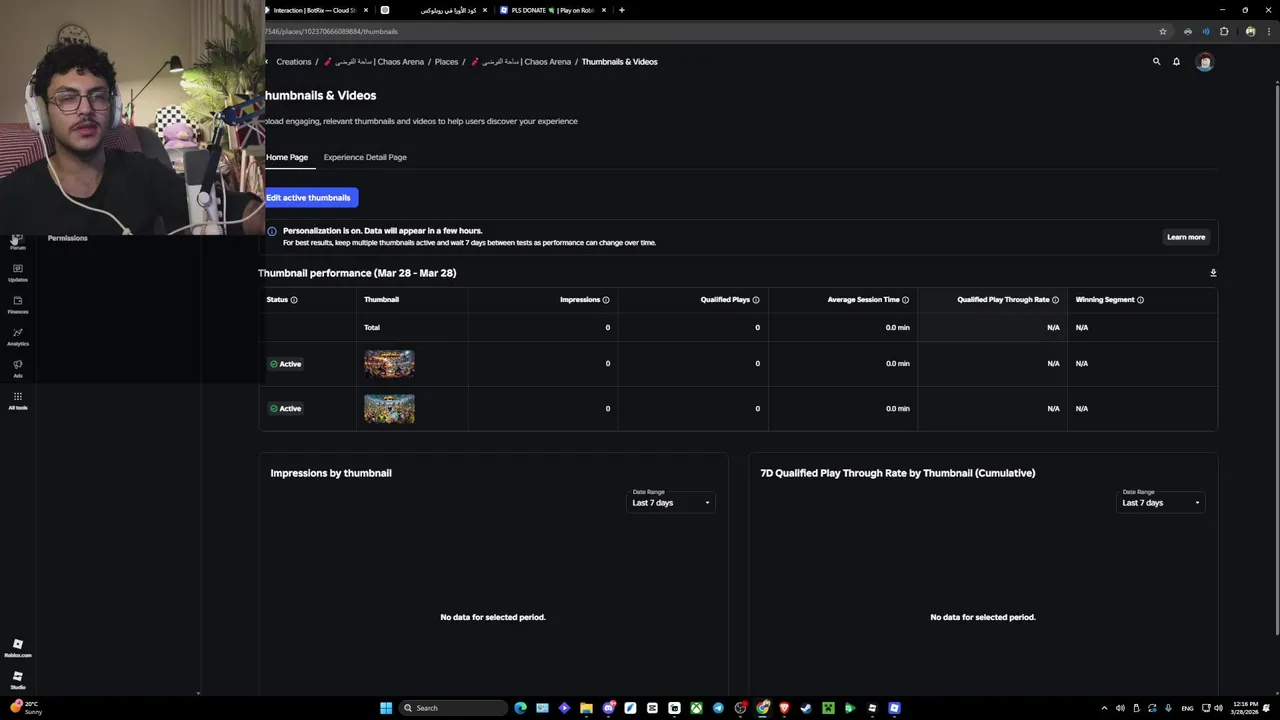
Task: Click the info icon beside Impressions
Action: 606,300
